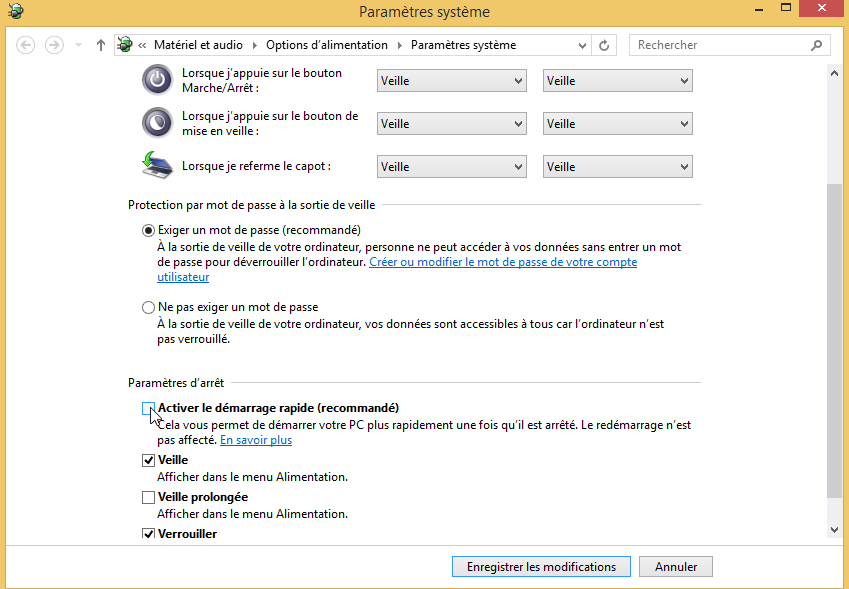
Task: Expand the address bar history dropdown chevron
Action: (x=582, y=45)
